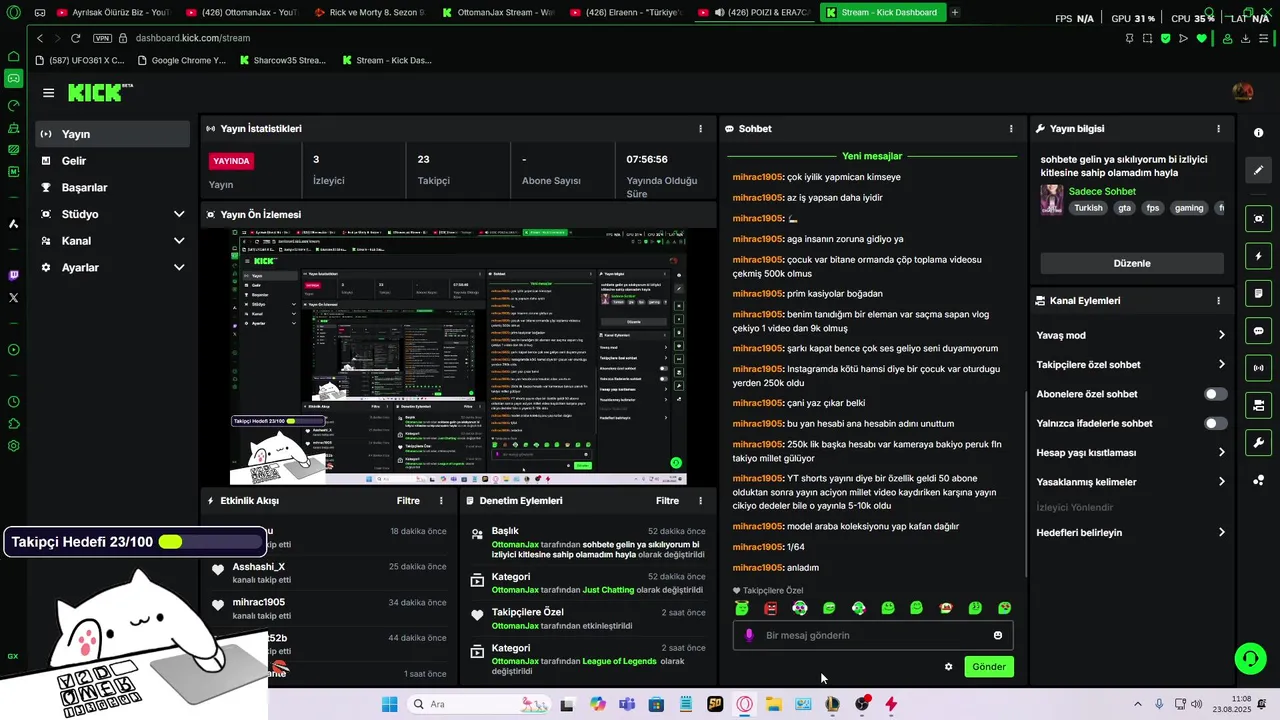The height and width of the screenshot is (720, 1280).
Task: Open Yayın bilgisi three-dot options
Action: click(1218, 129)
